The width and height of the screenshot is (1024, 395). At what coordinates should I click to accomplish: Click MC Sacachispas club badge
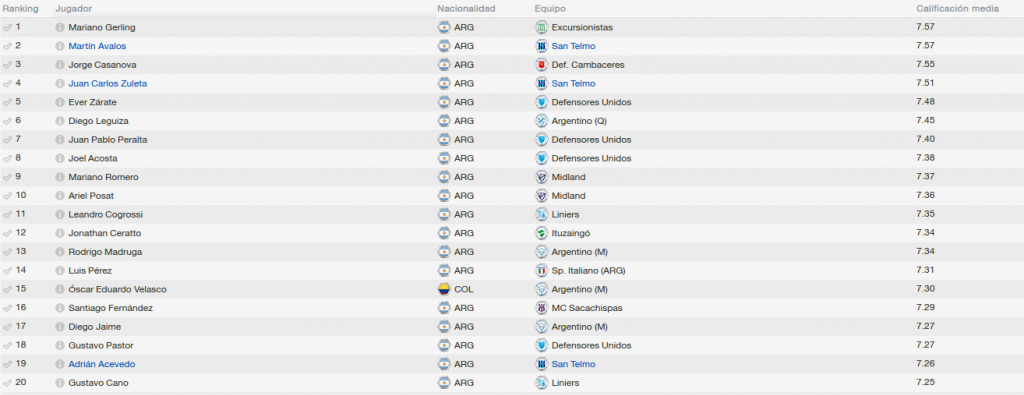(541, 308)
